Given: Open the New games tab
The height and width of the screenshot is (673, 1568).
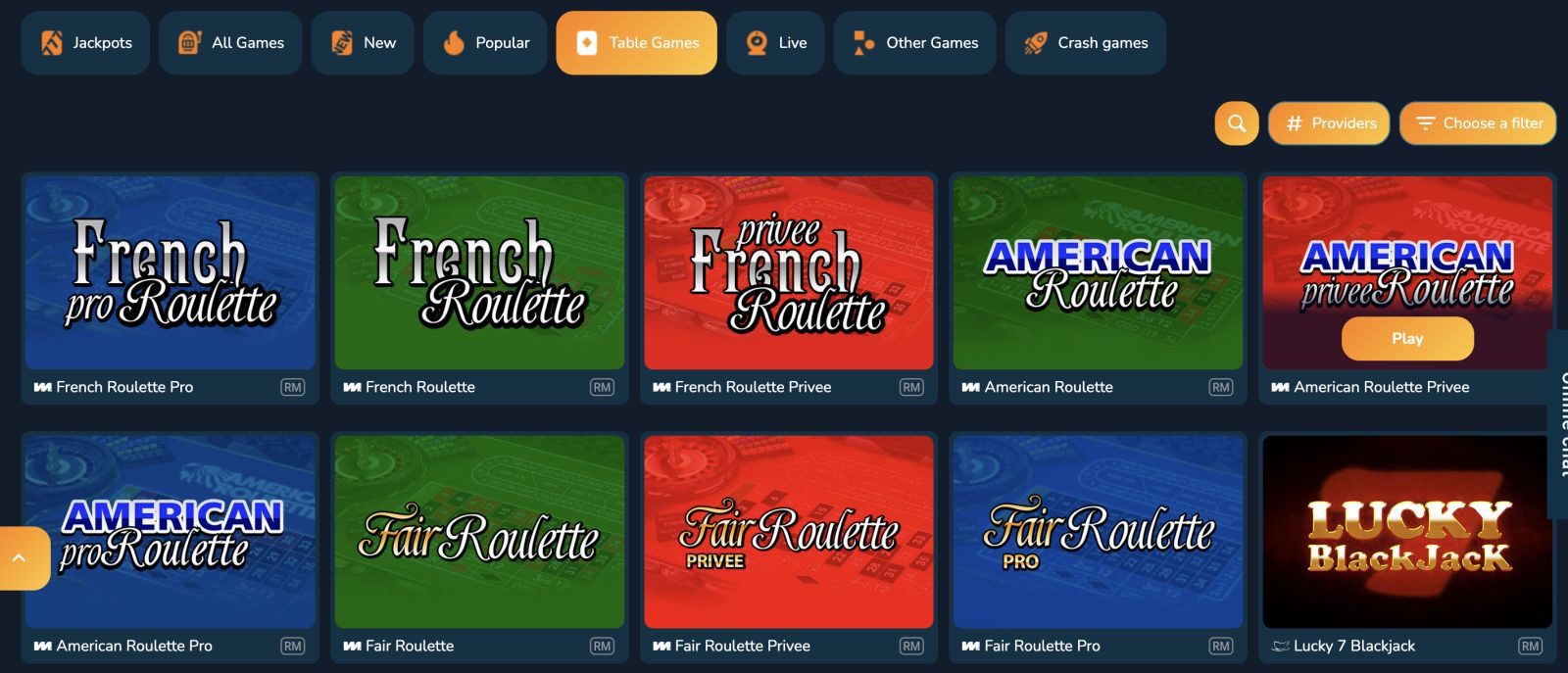Looking at the screenshot, I should tap(363, 43).
